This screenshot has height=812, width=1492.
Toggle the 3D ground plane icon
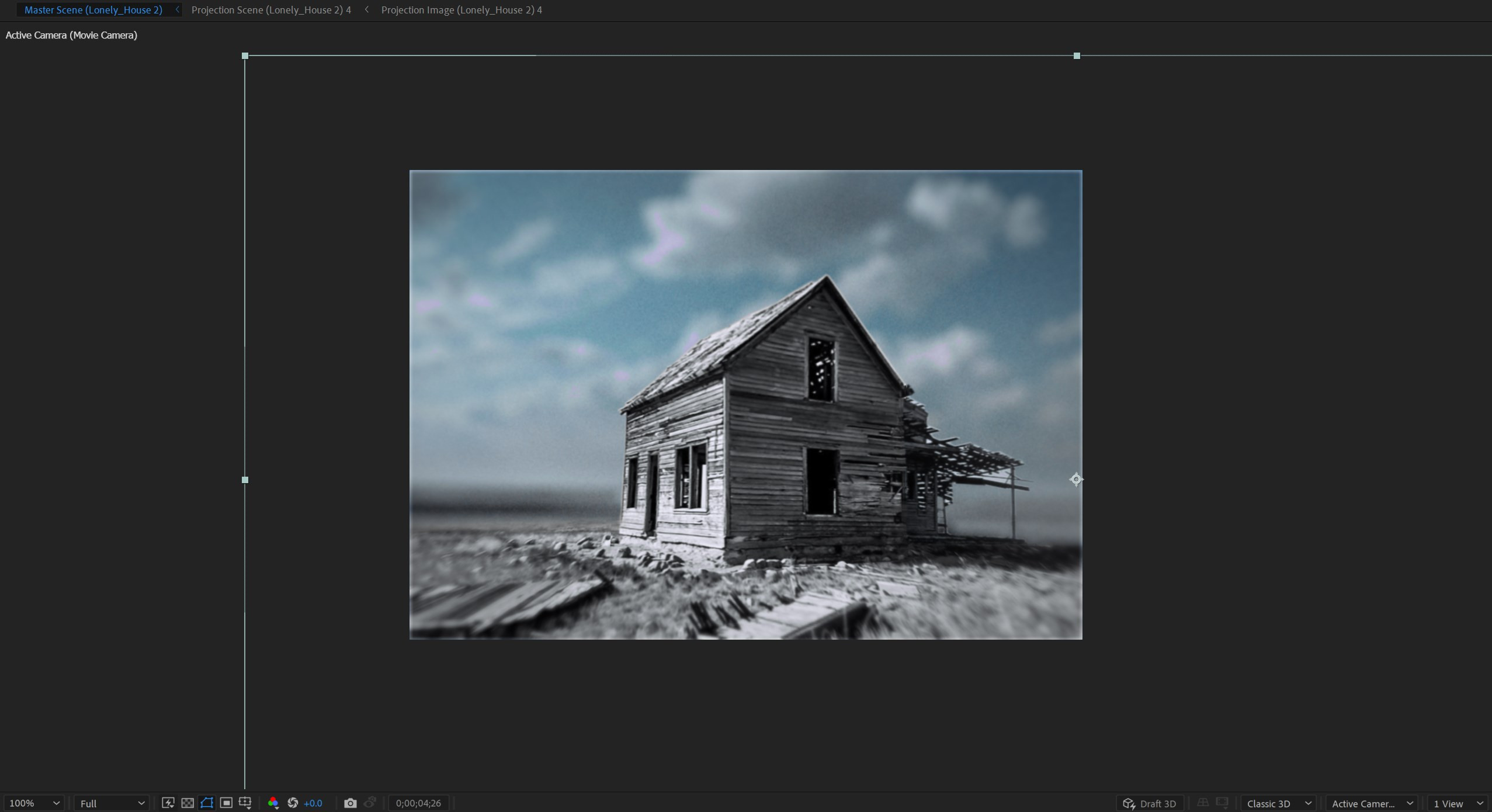pos(1202,803)
